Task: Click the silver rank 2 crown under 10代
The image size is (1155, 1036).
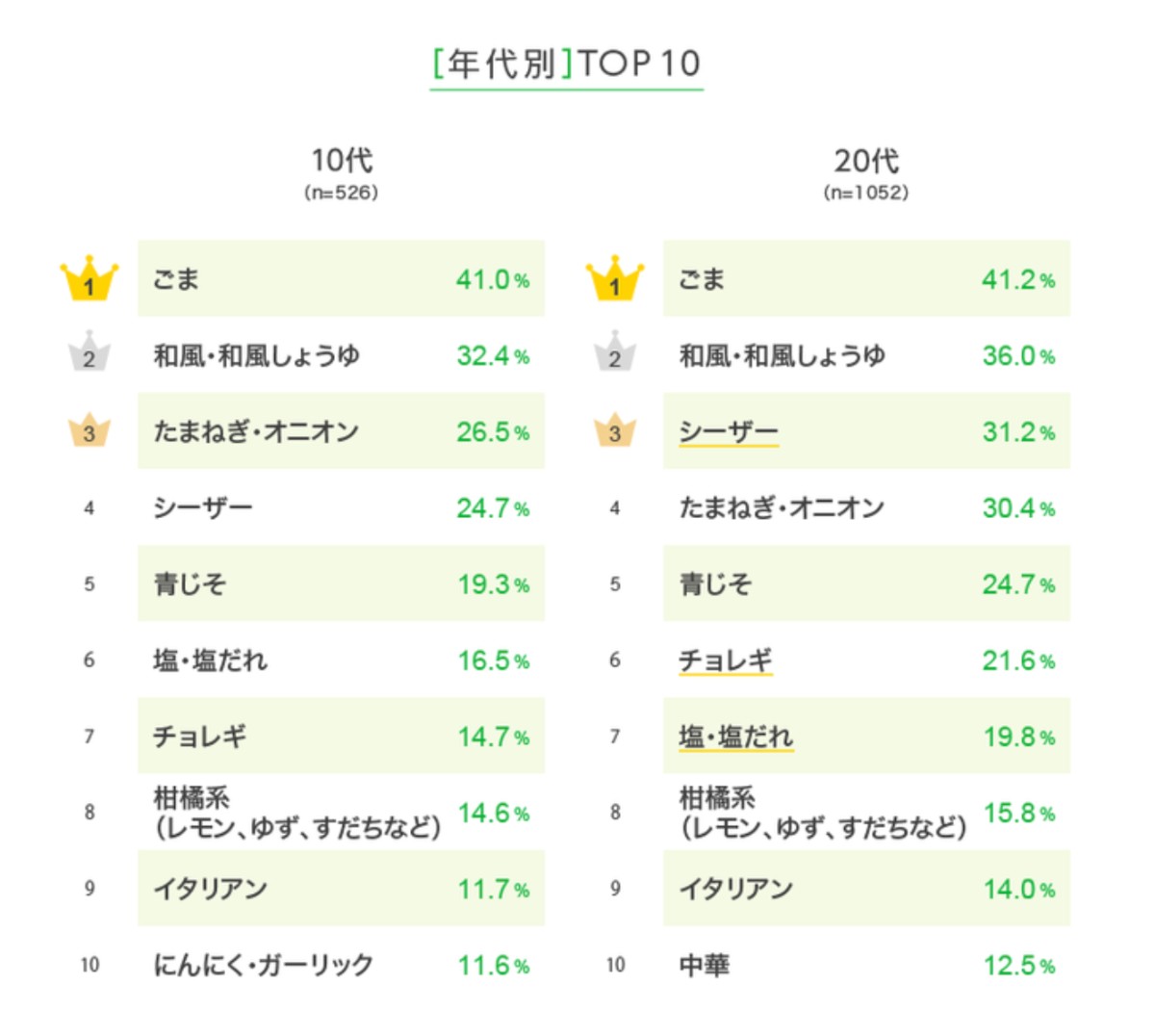Action: (90, 354)
